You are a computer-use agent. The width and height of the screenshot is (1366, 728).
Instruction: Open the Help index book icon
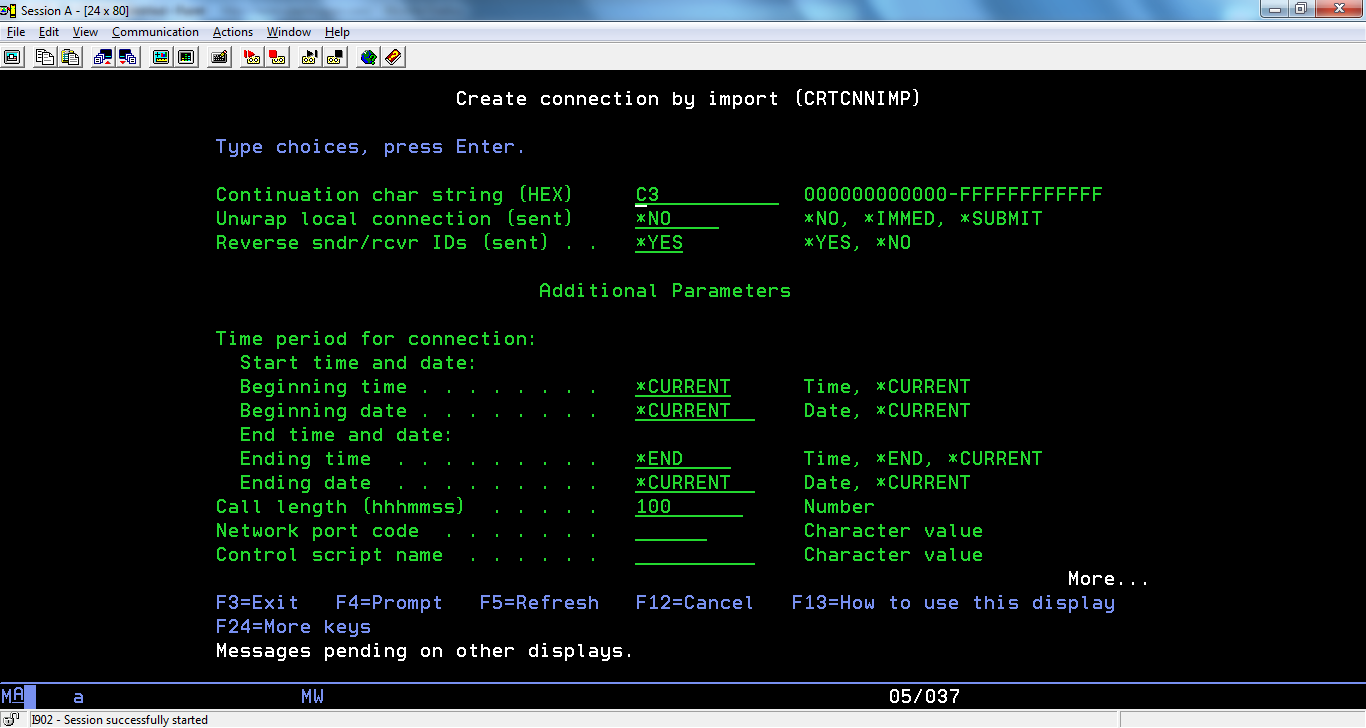393,57
